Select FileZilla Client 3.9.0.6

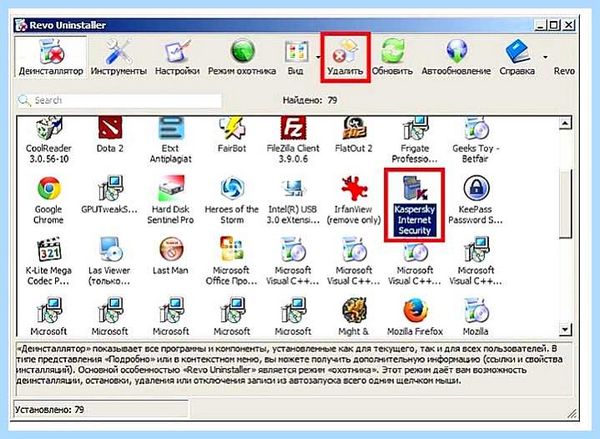[x=293, y=141]
